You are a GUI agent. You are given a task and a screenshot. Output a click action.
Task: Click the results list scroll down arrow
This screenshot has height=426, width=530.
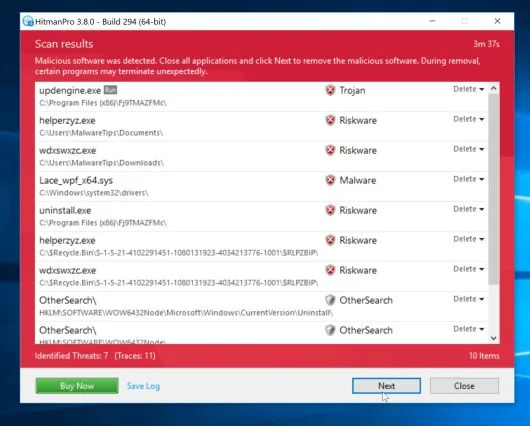click(x=493, y=338)
